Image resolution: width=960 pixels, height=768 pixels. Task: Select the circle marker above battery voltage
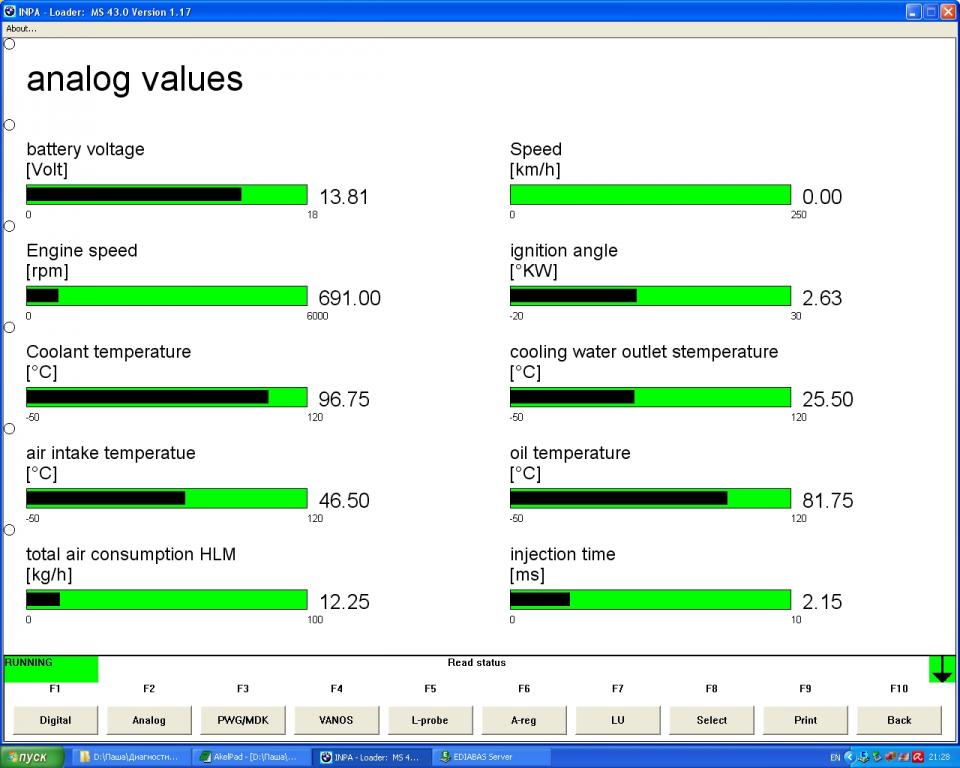pos(9,125)
